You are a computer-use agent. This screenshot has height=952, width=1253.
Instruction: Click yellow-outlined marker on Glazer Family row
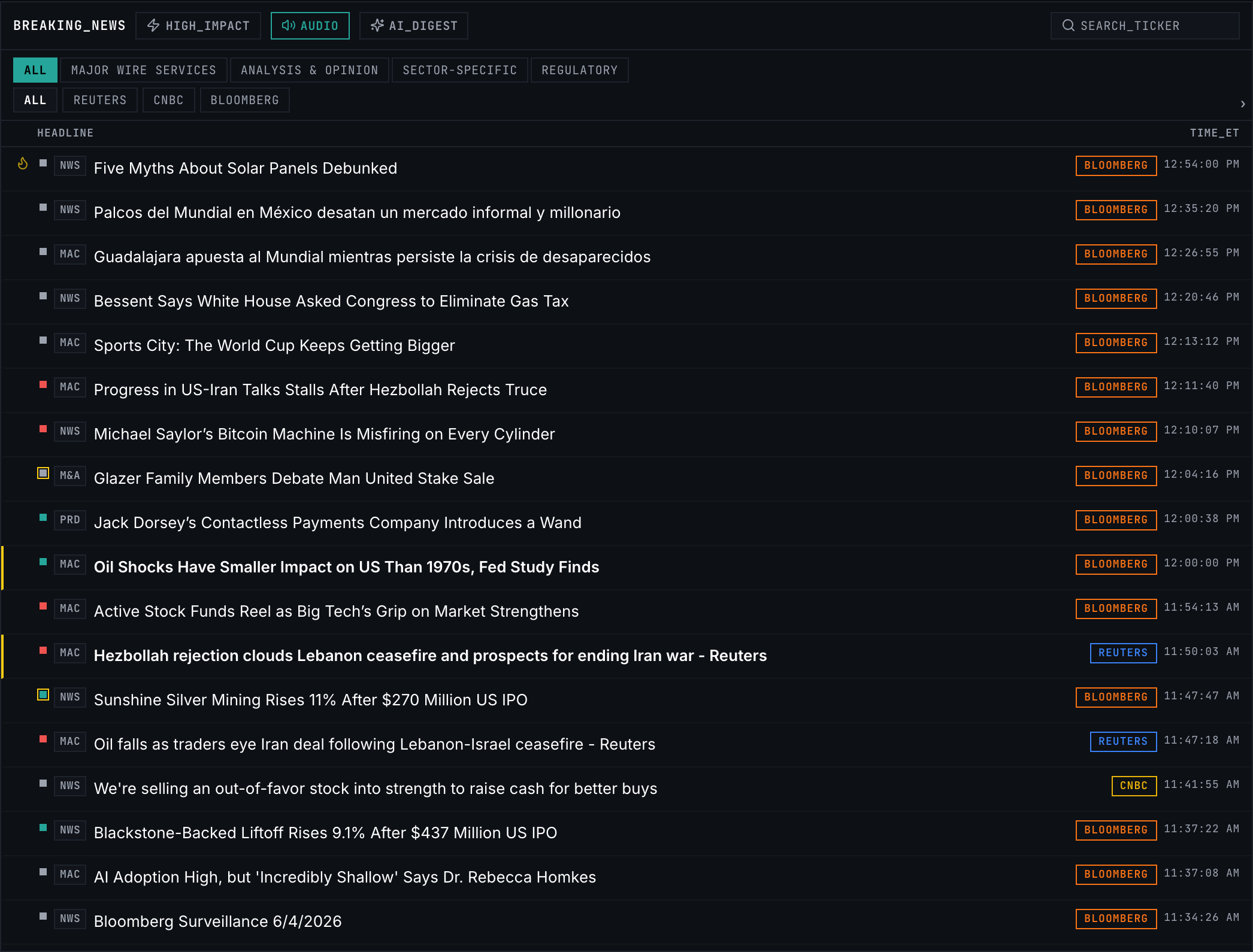43,473
